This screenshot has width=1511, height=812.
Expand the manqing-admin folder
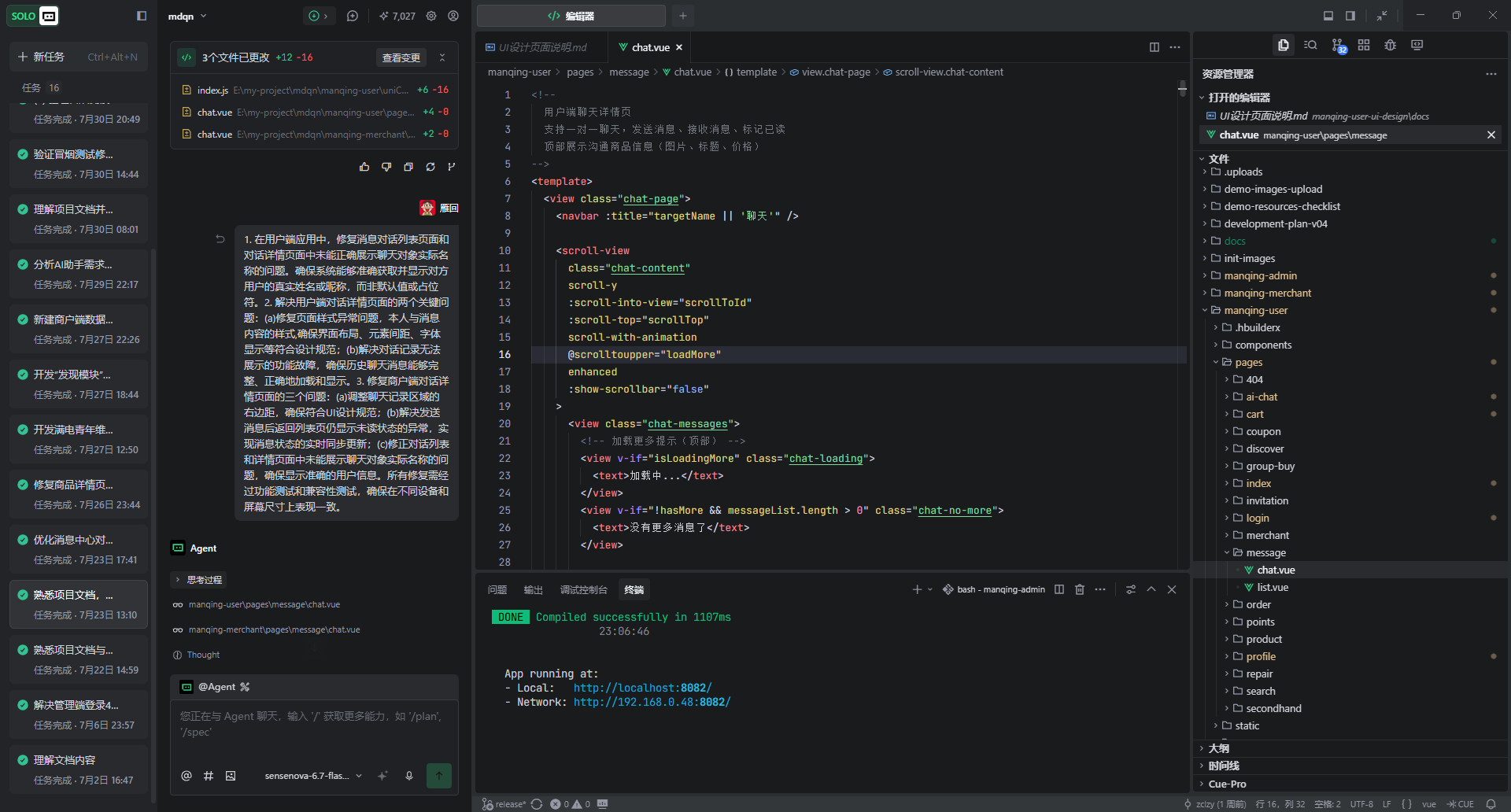click(x=1260, y=275)
